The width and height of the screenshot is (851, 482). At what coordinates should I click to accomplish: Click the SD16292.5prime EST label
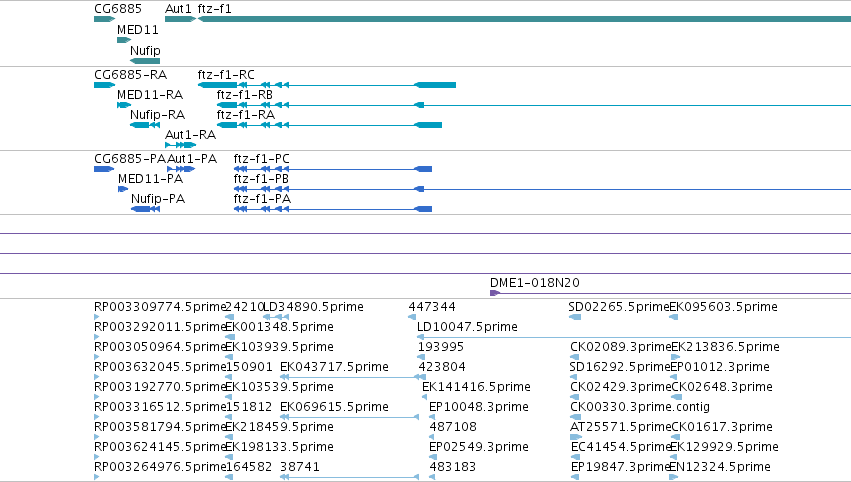pyautogui.click(x=620, y=367)
